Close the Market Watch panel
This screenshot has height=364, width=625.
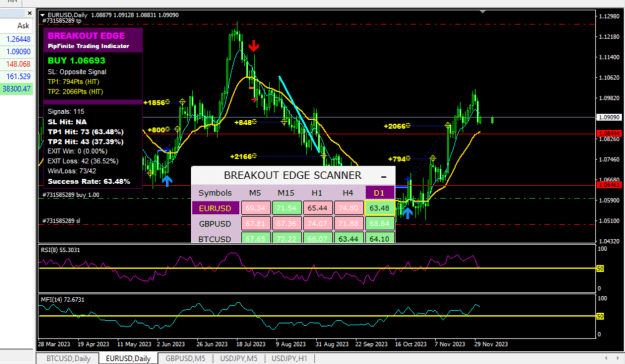coord(29,13)
